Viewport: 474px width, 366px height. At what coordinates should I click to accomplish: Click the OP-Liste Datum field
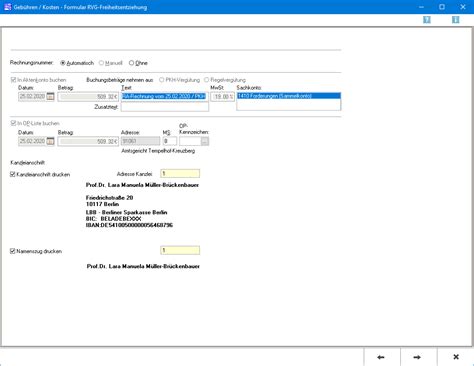point(32,141)
